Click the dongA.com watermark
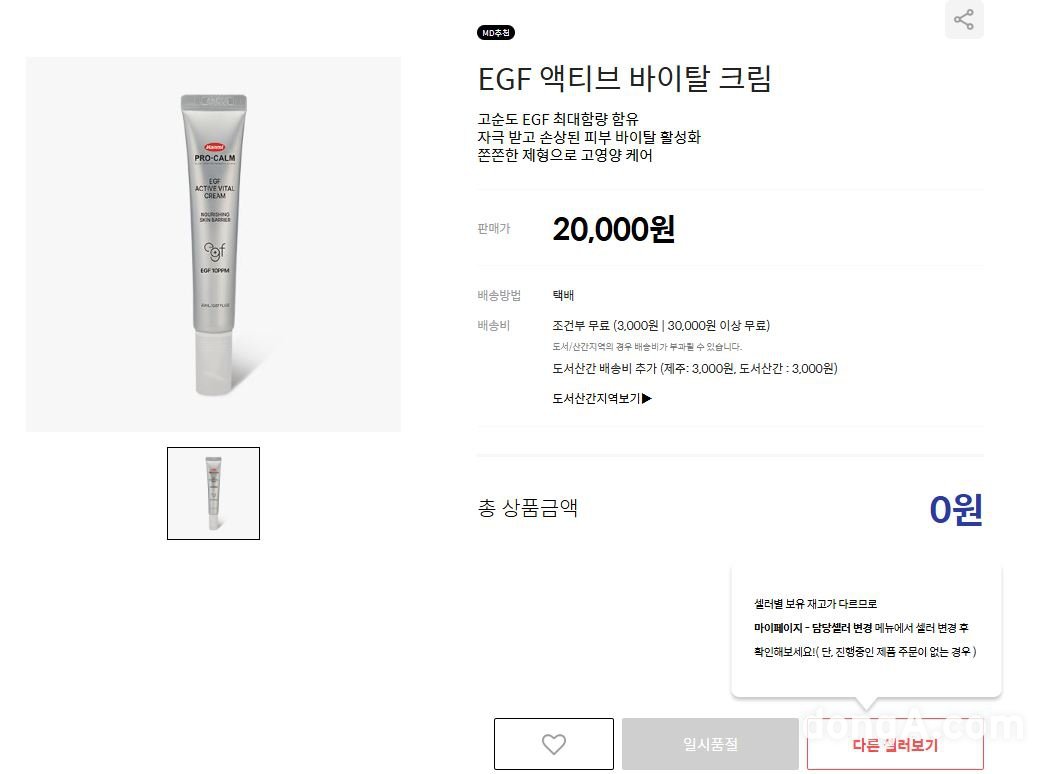This screenshot has height=774, width=1047. [915, 726]
